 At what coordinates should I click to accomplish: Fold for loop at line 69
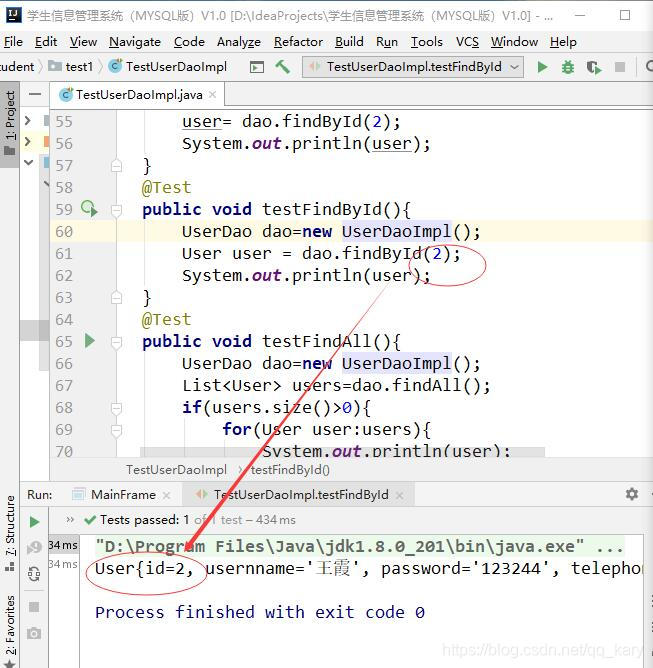coord(116,430)
